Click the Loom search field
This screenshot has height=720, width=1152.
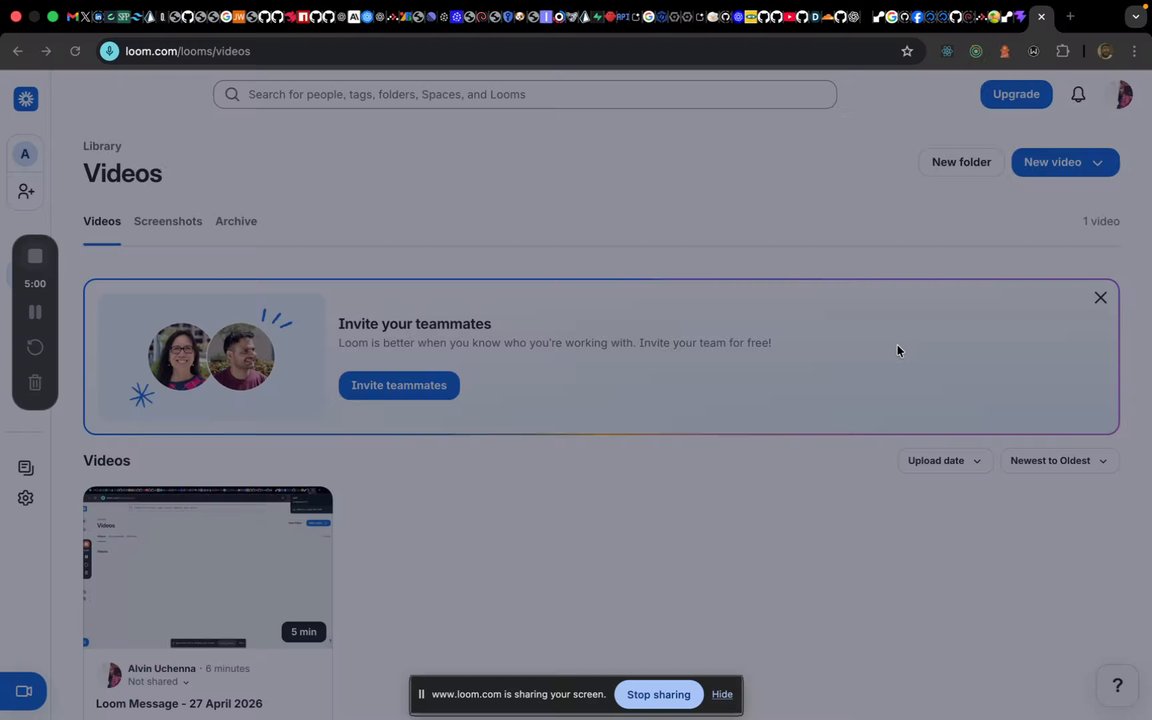525,94
